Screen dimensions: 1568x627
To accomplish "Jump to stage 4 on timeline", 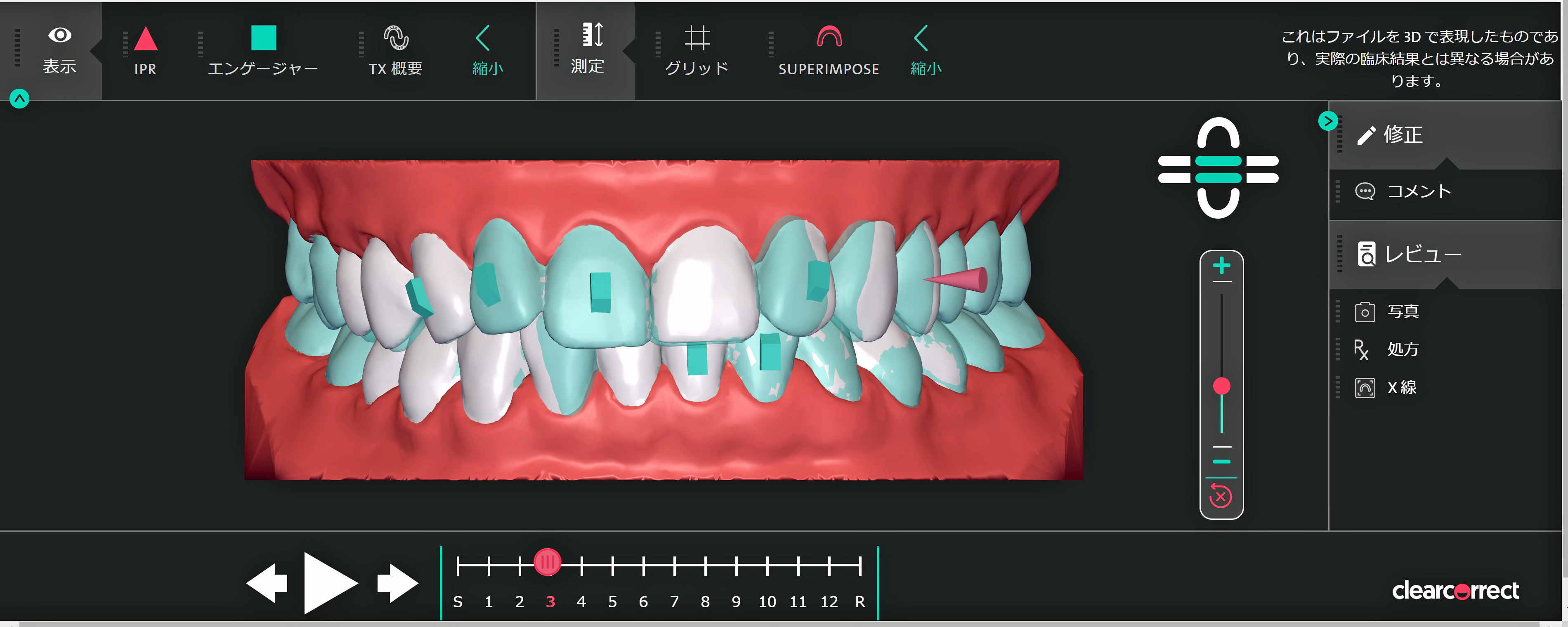I will point(581,601).
